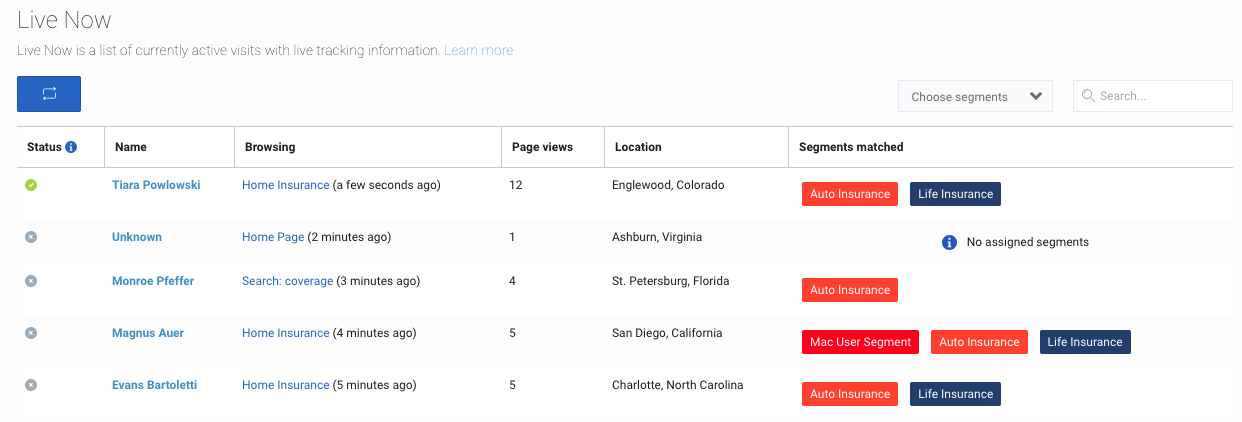The image size is (1242, 422).
Task: Click the Status column info icon
Action: click(x=71, y=147)
